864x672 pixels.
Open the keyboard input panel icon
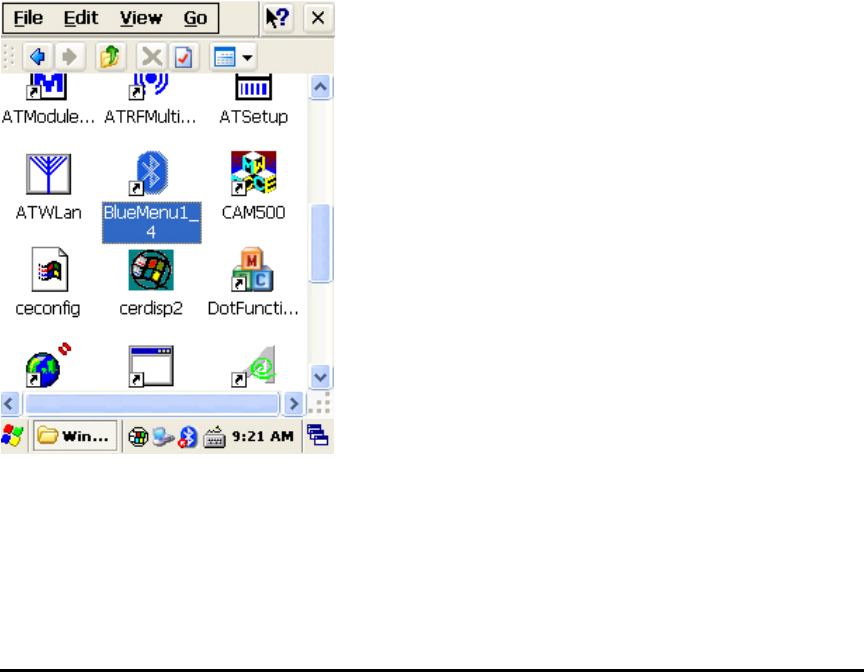(214, 437)
